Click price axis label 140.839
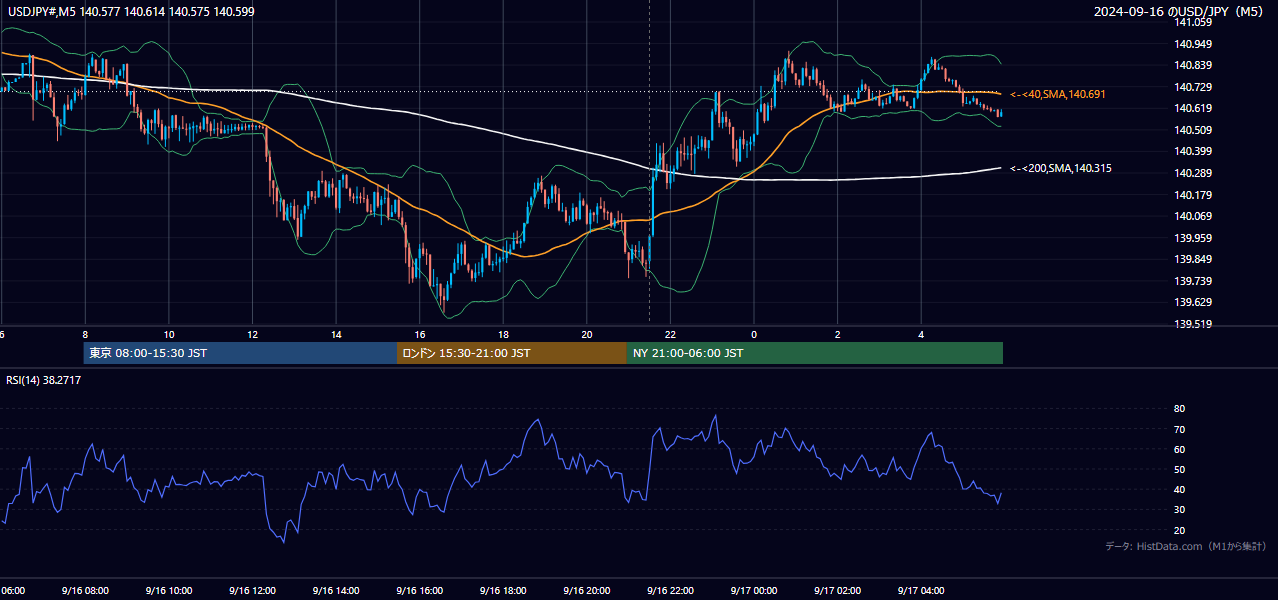This screenshot has width=1278, height=600. [1192, 66]
